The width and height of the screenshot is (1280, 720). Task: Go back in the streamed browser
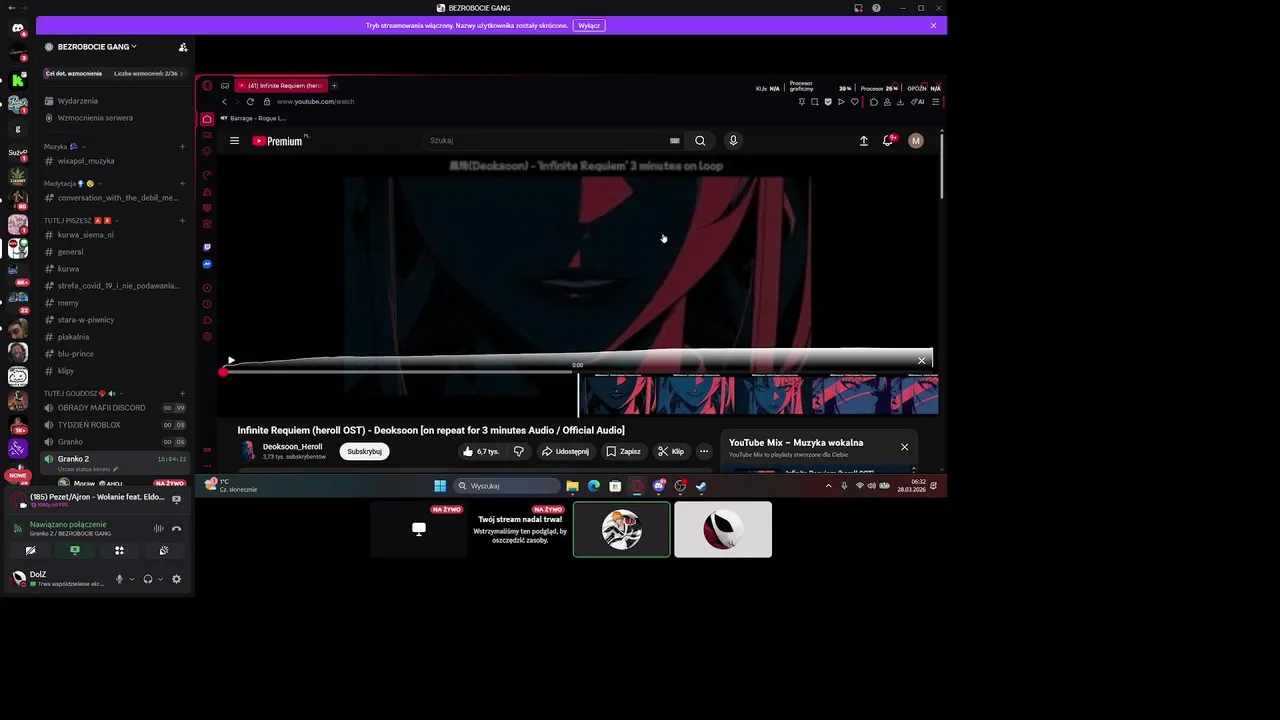click(x=224, y=101)
